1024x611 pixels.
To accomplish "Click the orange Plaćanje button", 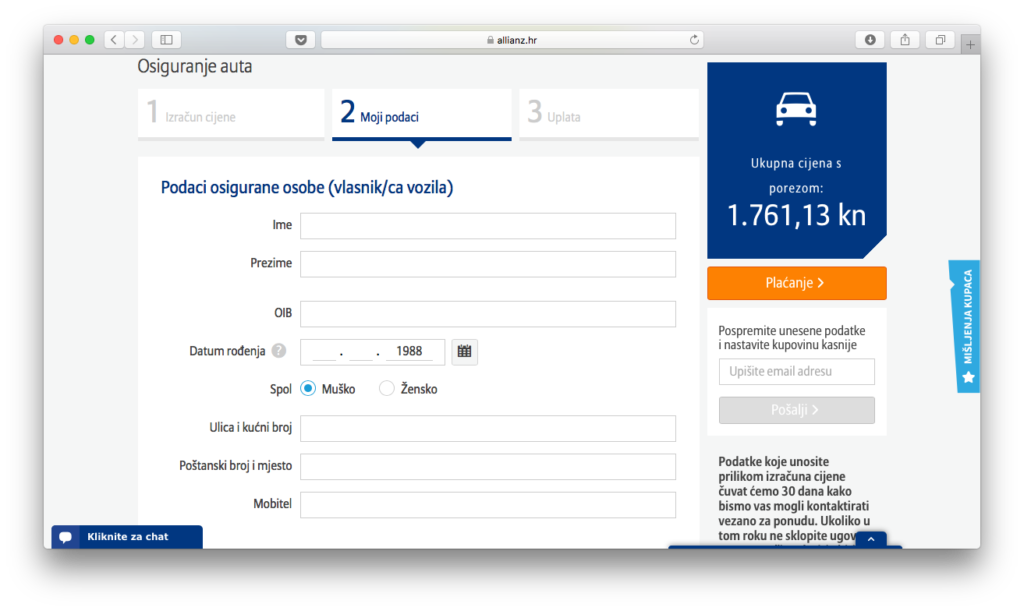I will [x=796, y=283].
